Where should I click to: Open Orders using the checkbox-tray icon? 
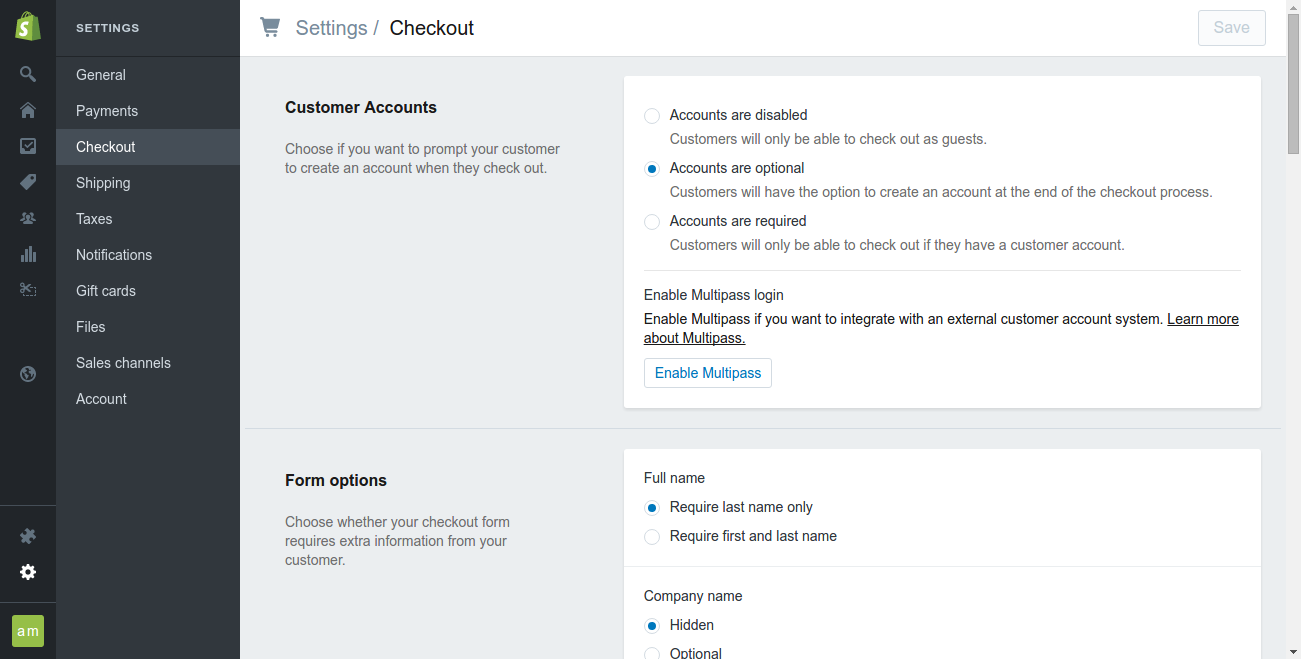point(28,146)
